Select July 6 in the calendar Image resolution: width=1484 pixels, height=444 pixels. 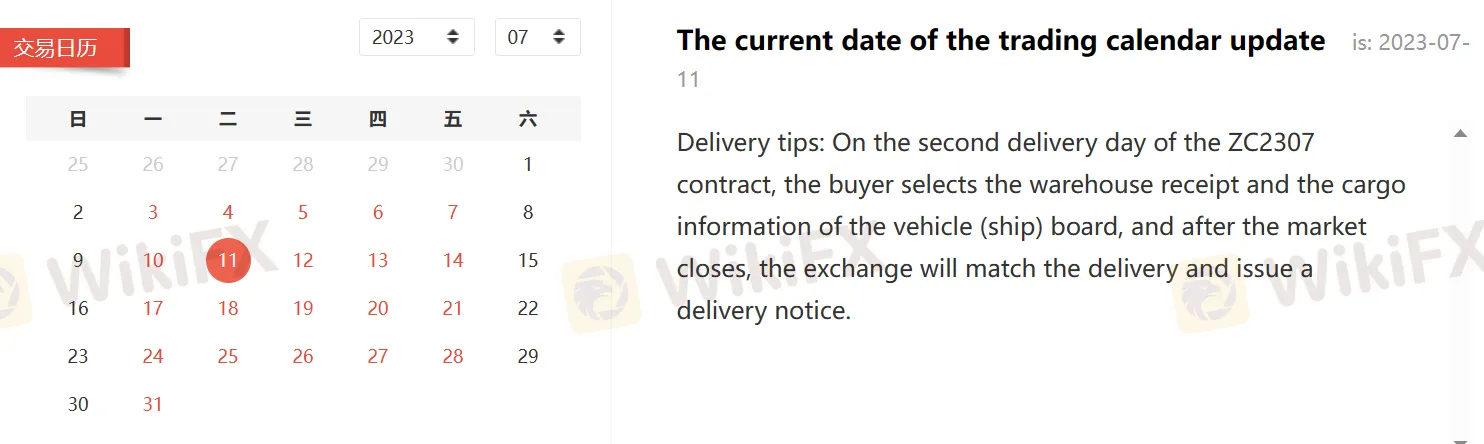[x=378, y=212]
